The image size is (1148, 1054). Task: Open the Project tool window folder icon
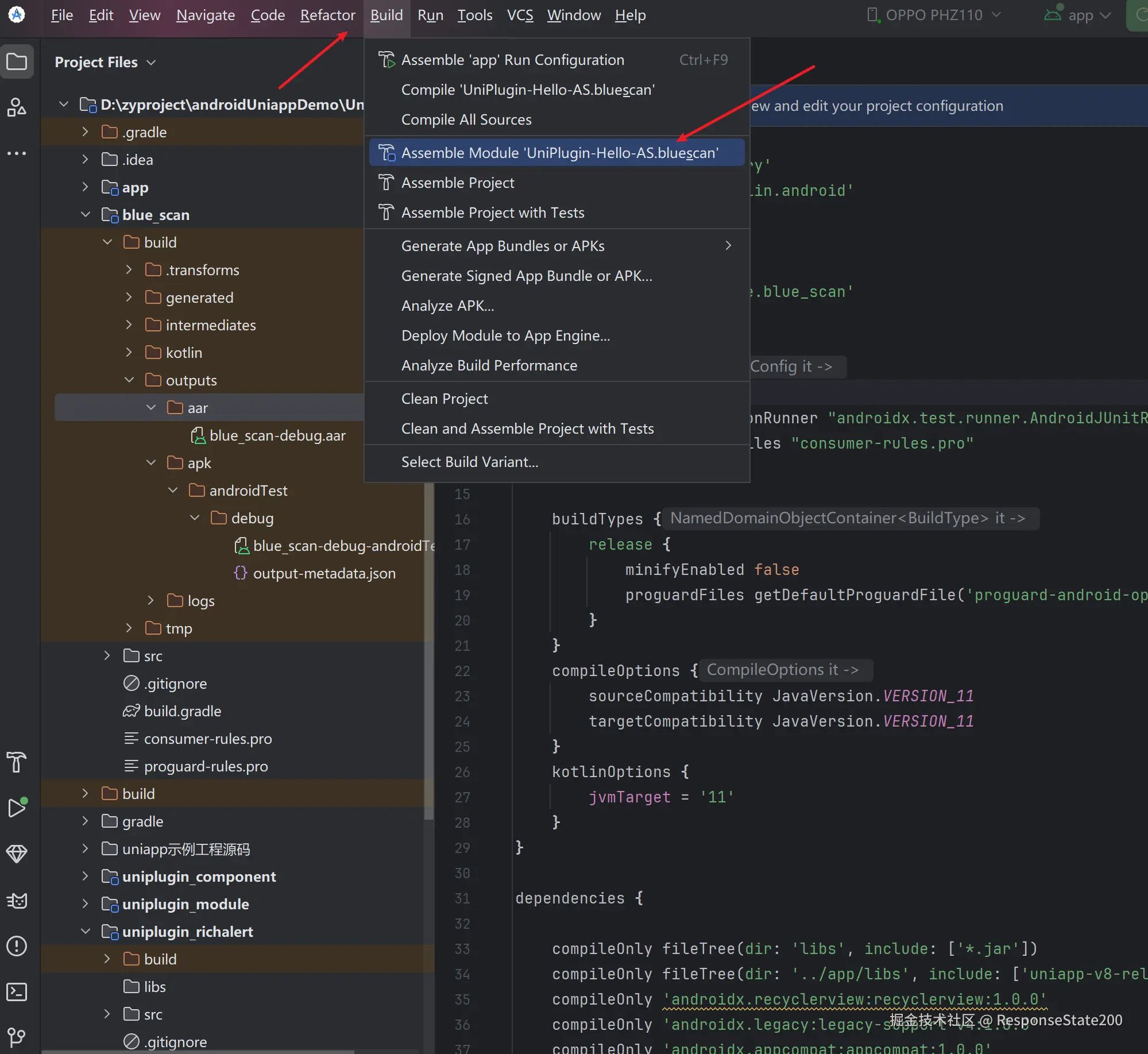click(17, 61)
